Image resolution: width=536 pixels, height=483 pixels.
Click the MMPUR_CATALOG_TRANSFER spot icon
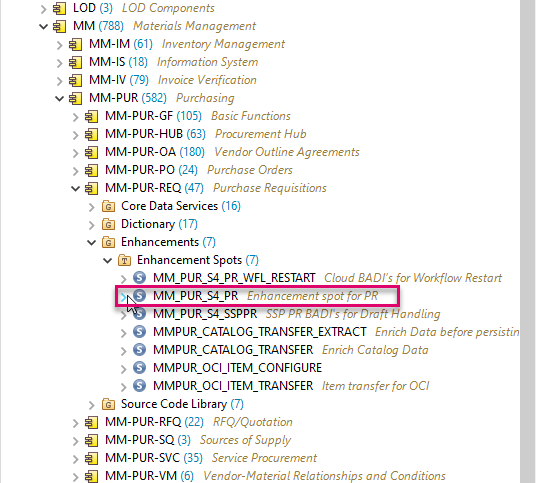139,349
